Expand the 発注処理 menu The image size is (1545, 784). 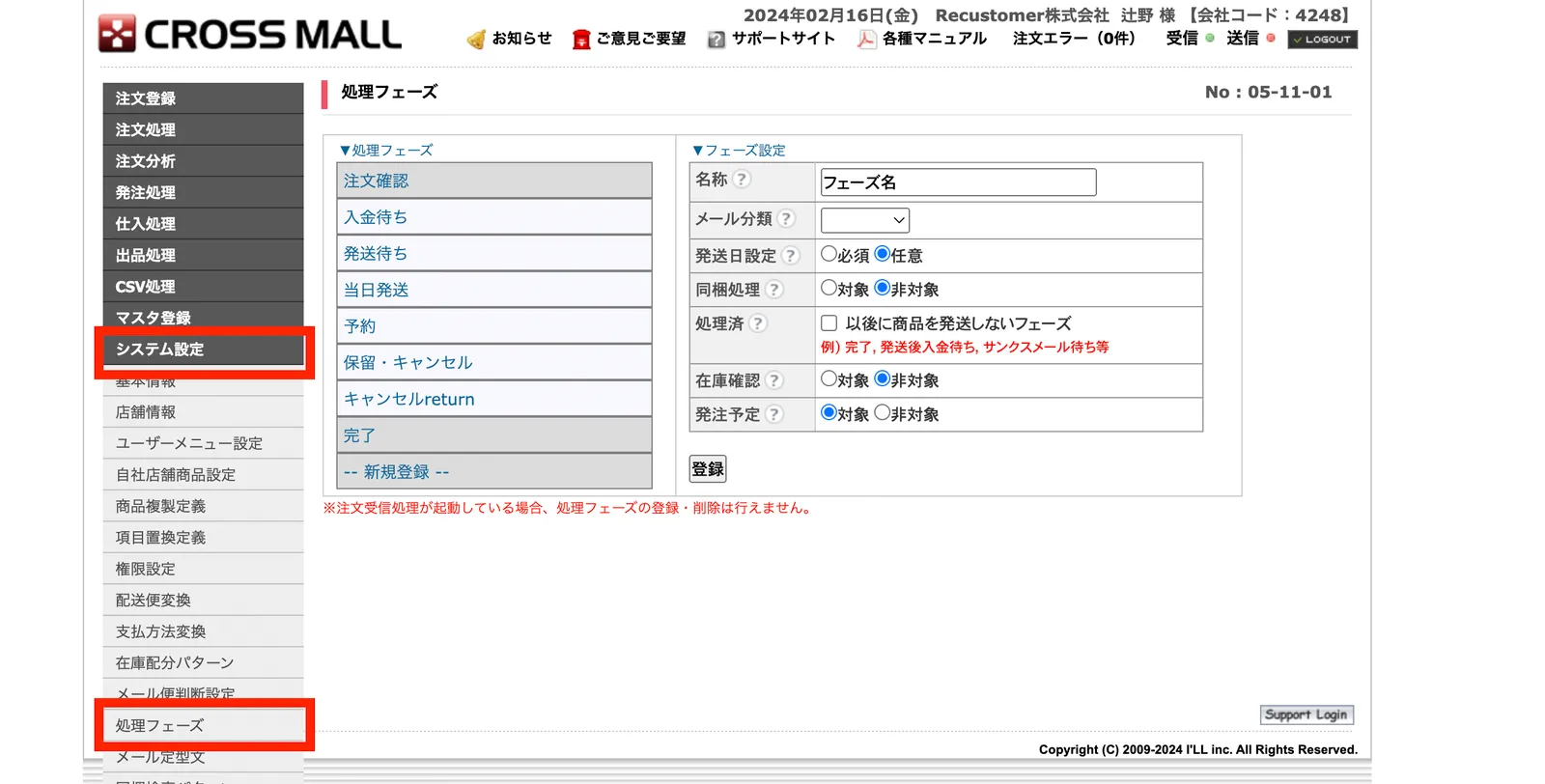coord(203,192)
